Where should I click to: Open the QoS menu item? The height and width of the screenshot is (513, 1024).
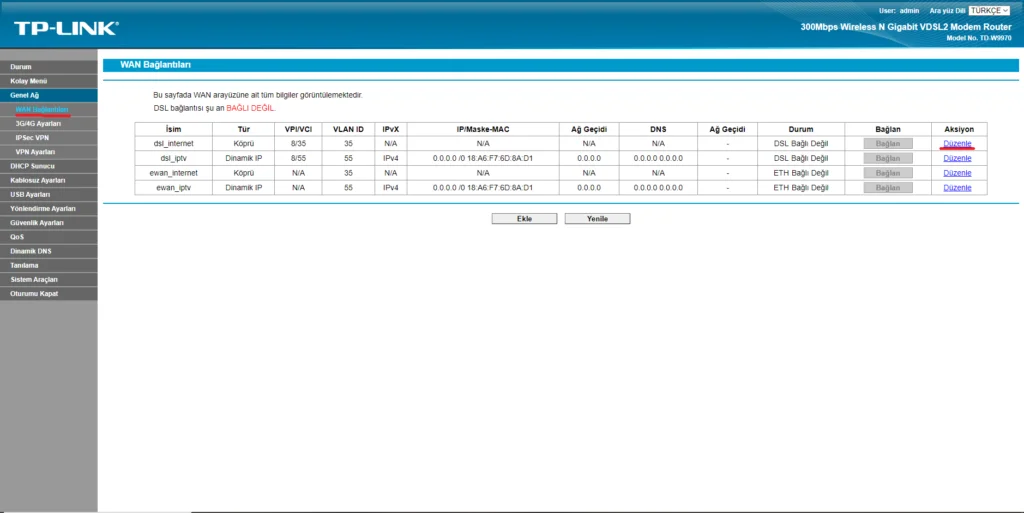point(17,236)
